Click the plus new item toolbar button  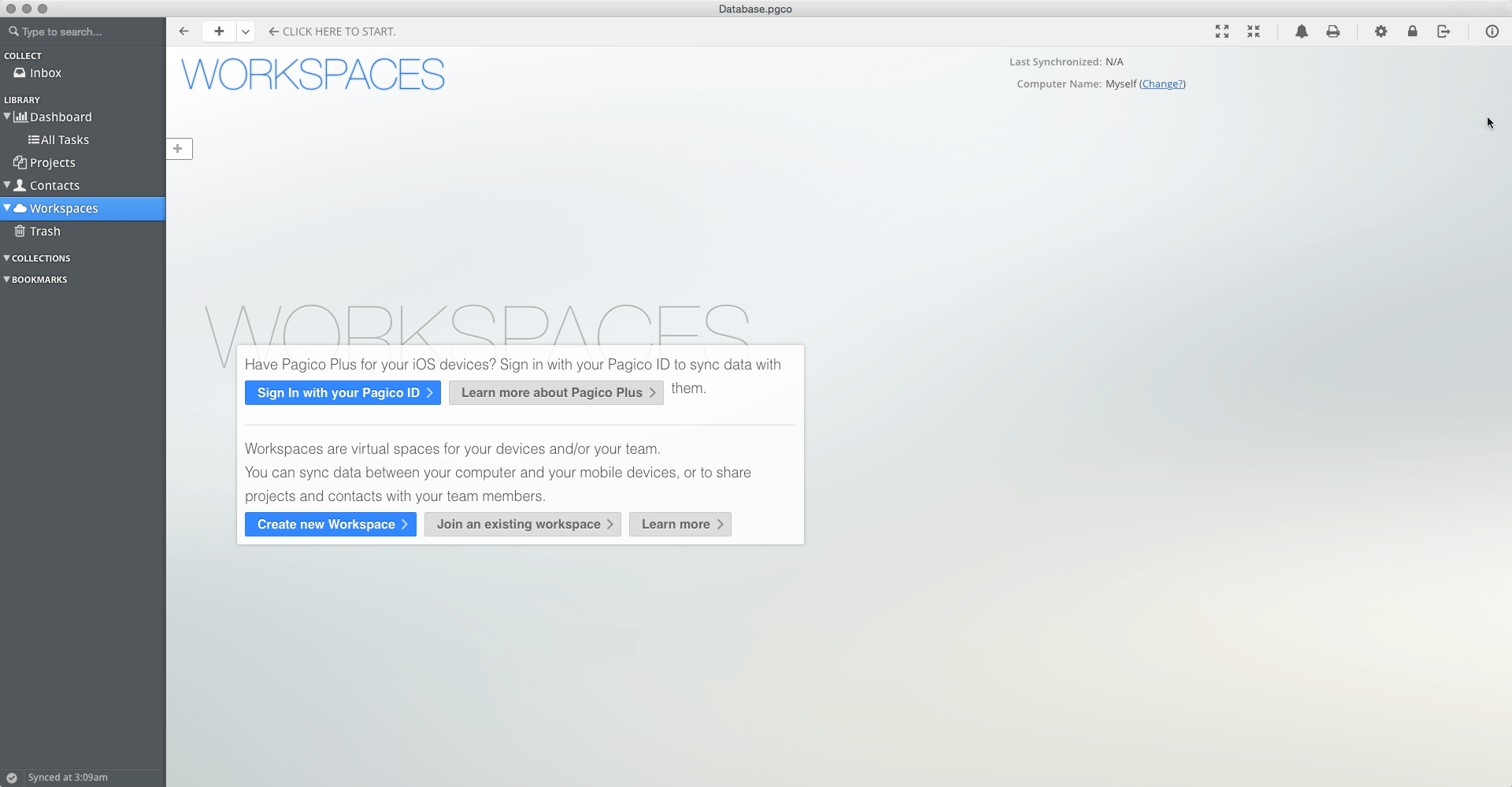click(219, 32)
